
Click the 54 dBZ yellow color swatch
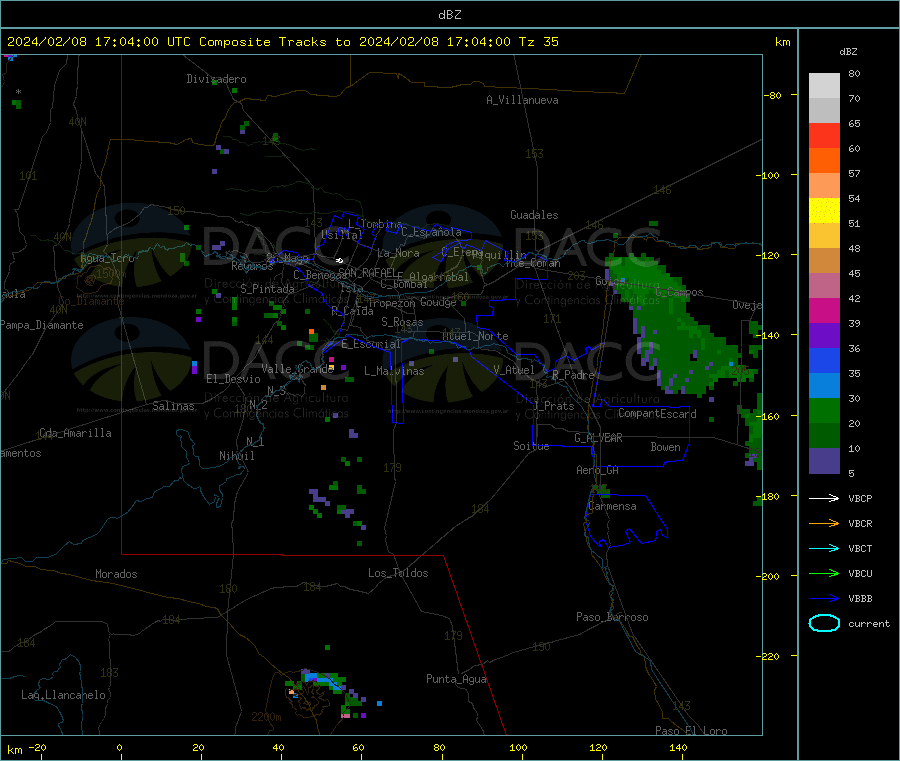824,211
